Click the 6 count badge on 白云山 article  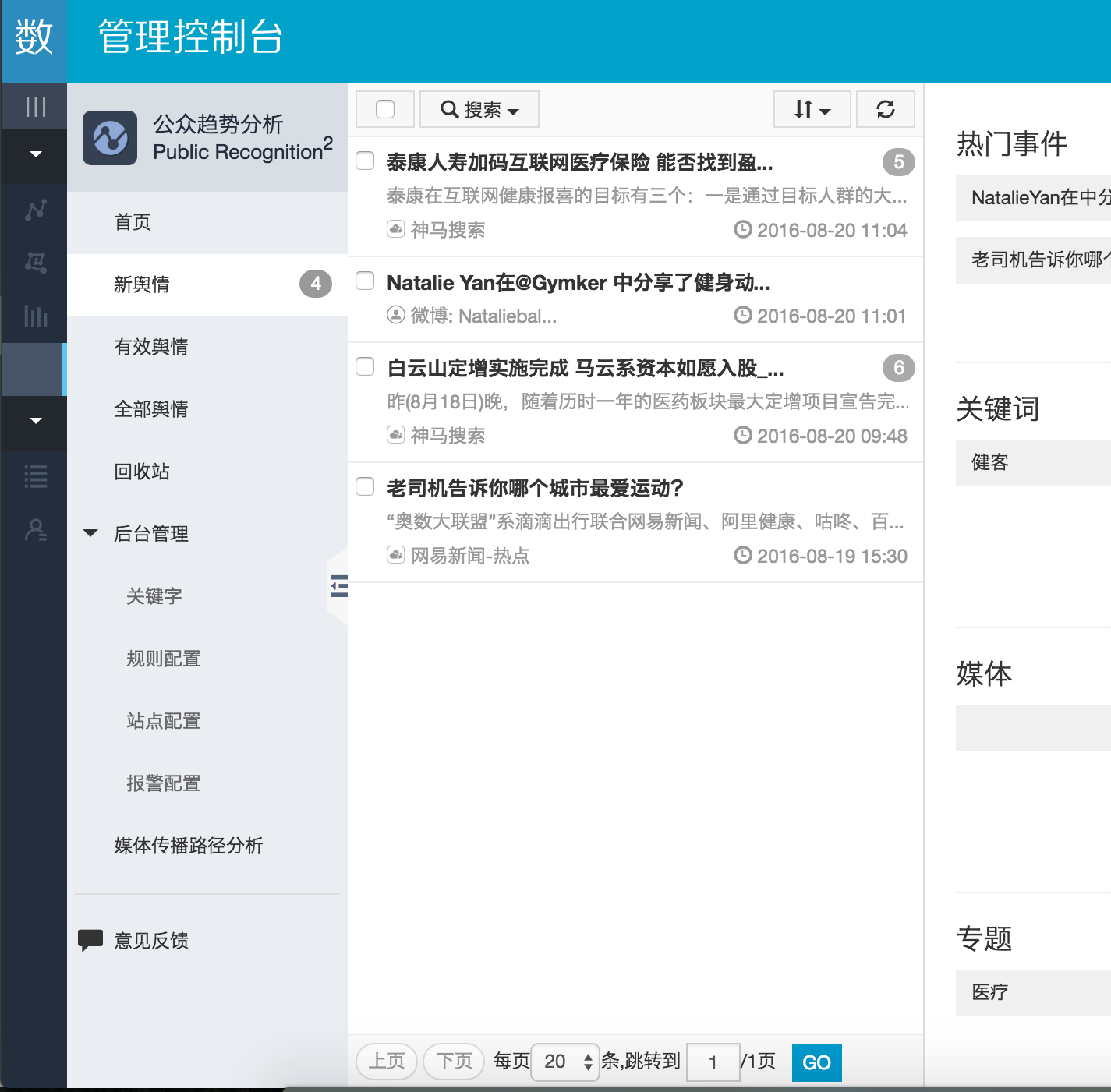coord(899,368)
